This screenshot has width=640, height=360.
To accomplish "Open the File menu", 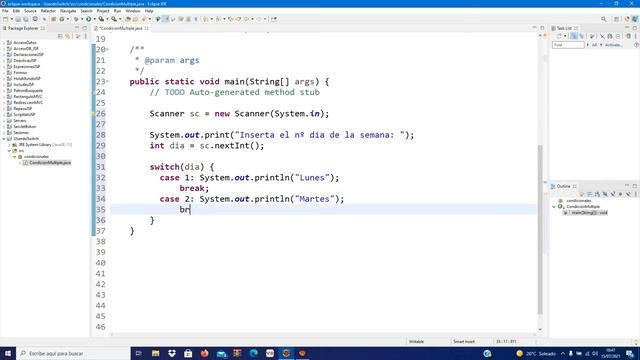I will click(5, 11).
